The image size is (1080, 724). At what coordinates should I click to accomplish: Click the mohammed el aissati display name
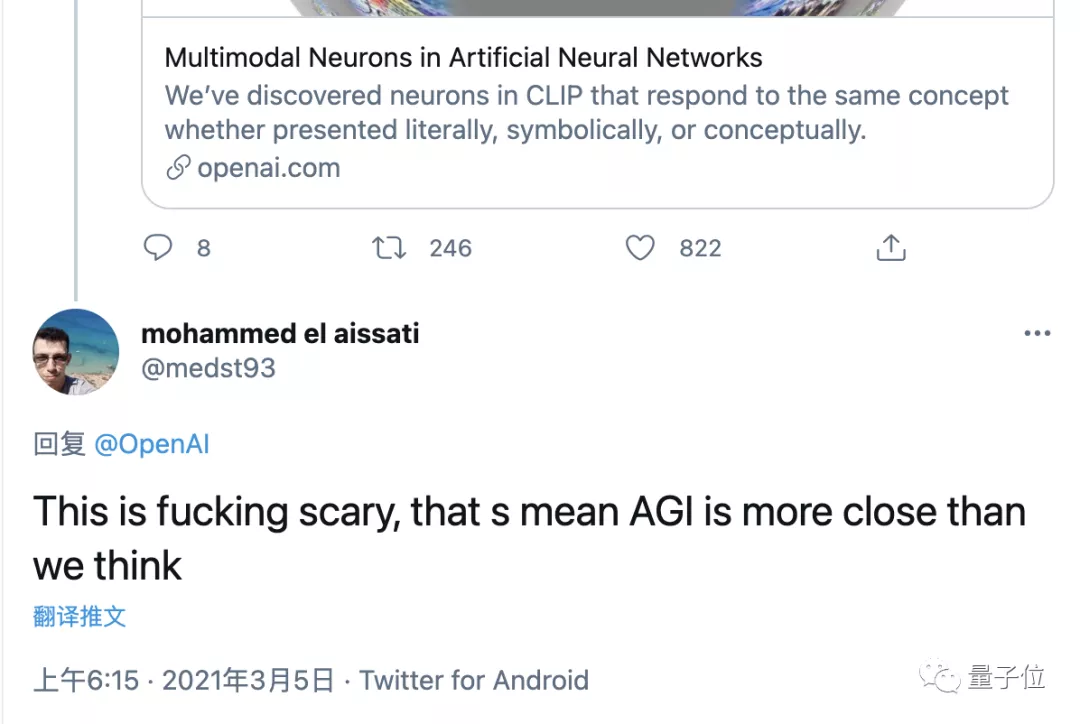[280, 334]
